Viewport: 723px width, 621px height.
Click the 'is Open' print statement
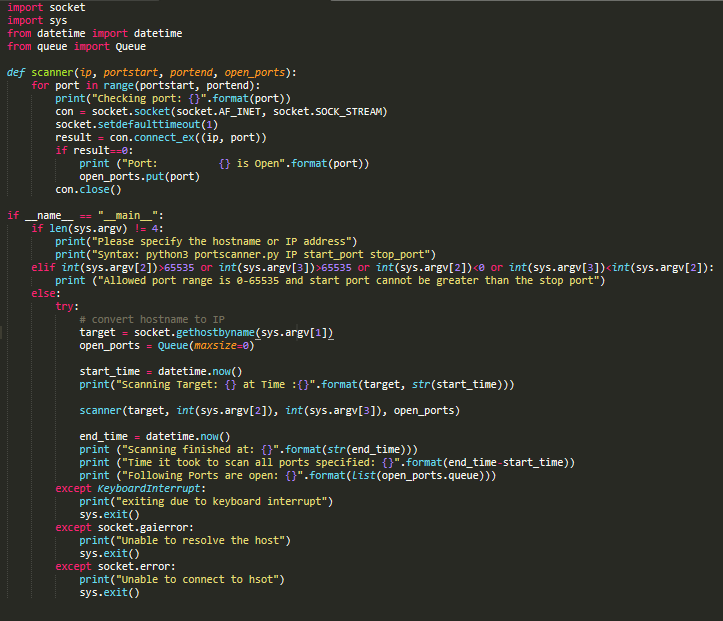[x=224, y=163]
